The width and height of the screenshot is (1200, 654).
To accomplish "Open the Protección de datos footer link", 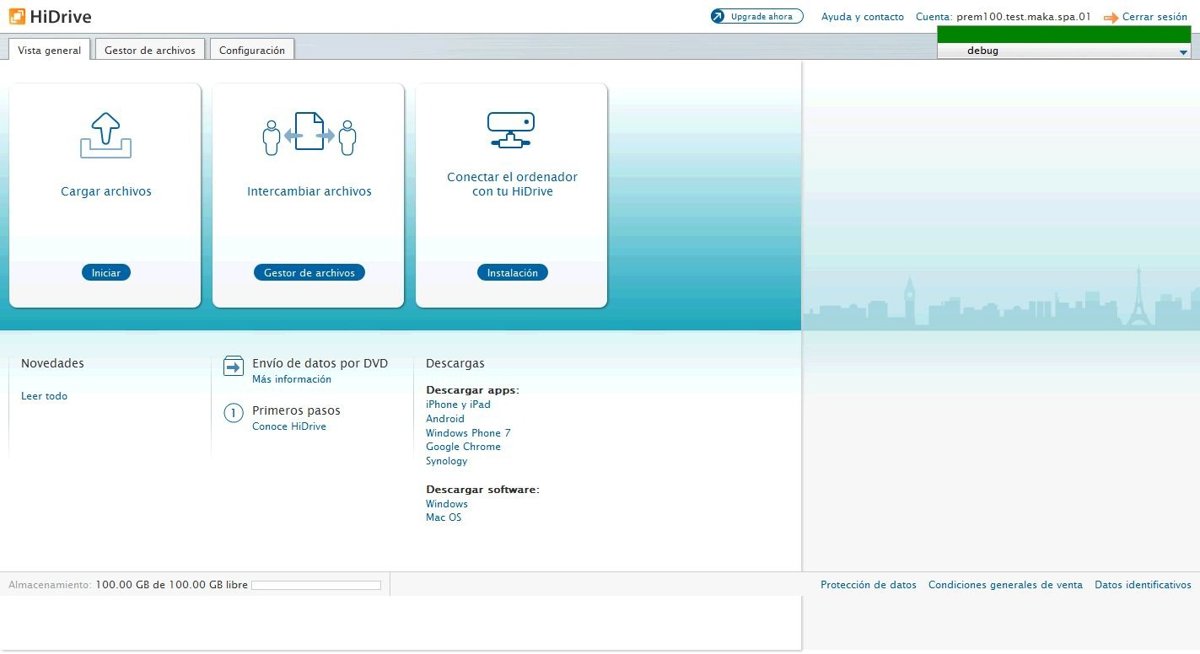I will click(868, 585).
